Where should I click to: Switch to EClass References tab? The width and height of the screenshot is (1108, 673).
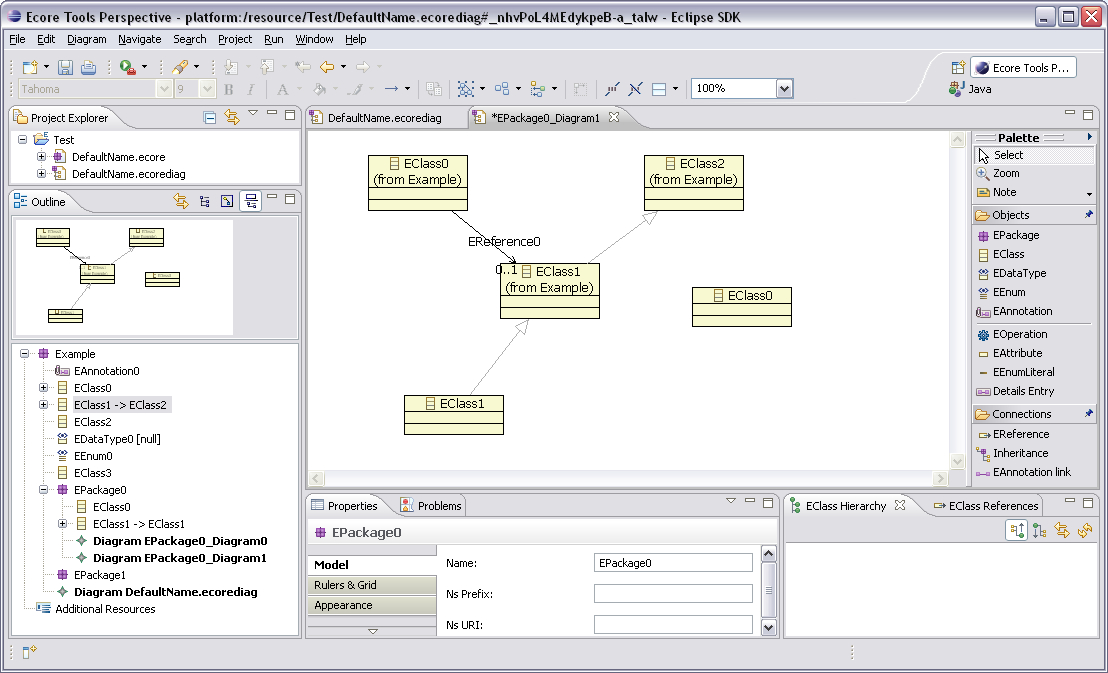tap(986, 505)
